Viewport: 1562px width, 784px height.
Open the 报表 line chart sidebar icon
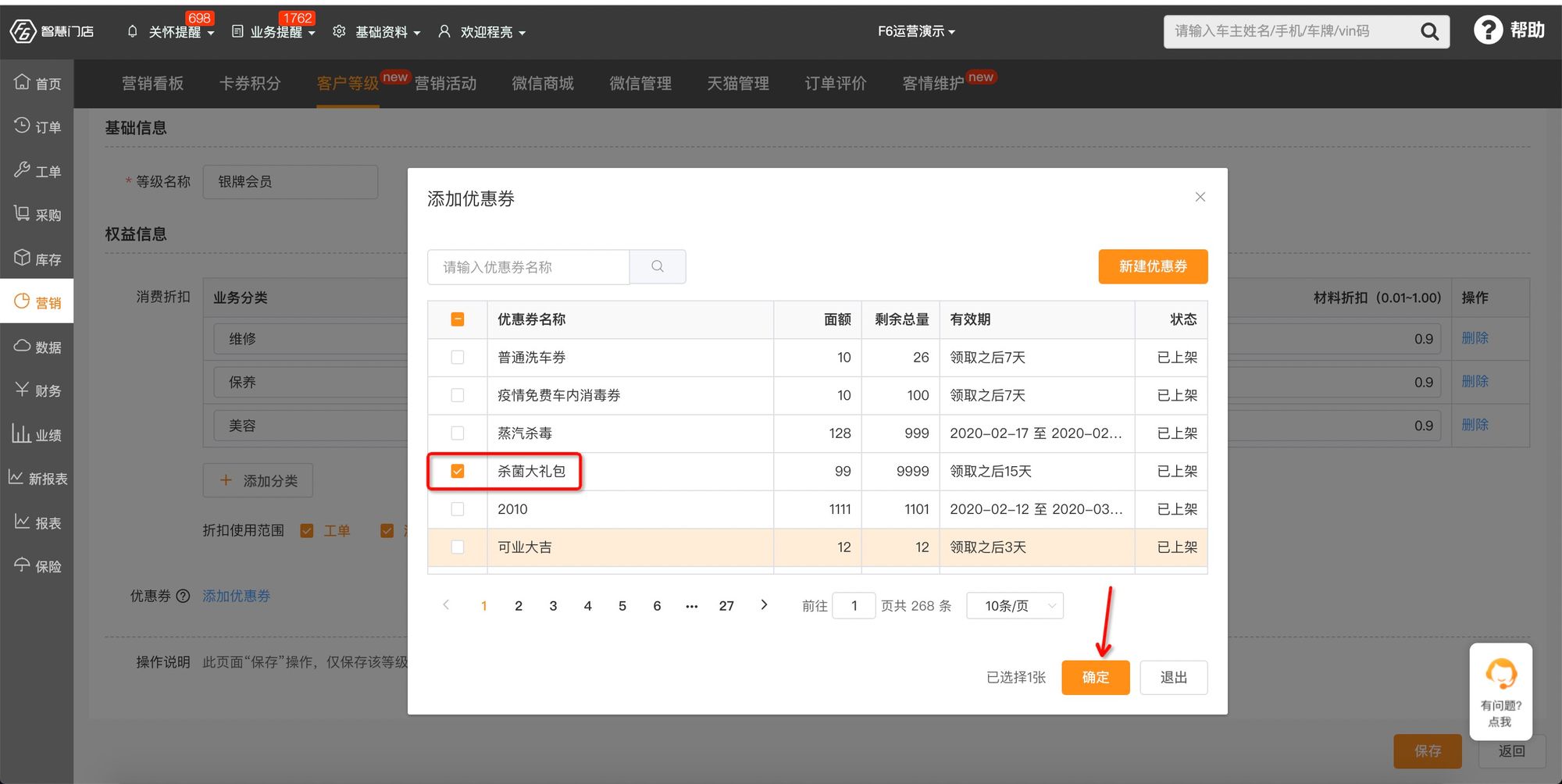(x=22, y=522)
